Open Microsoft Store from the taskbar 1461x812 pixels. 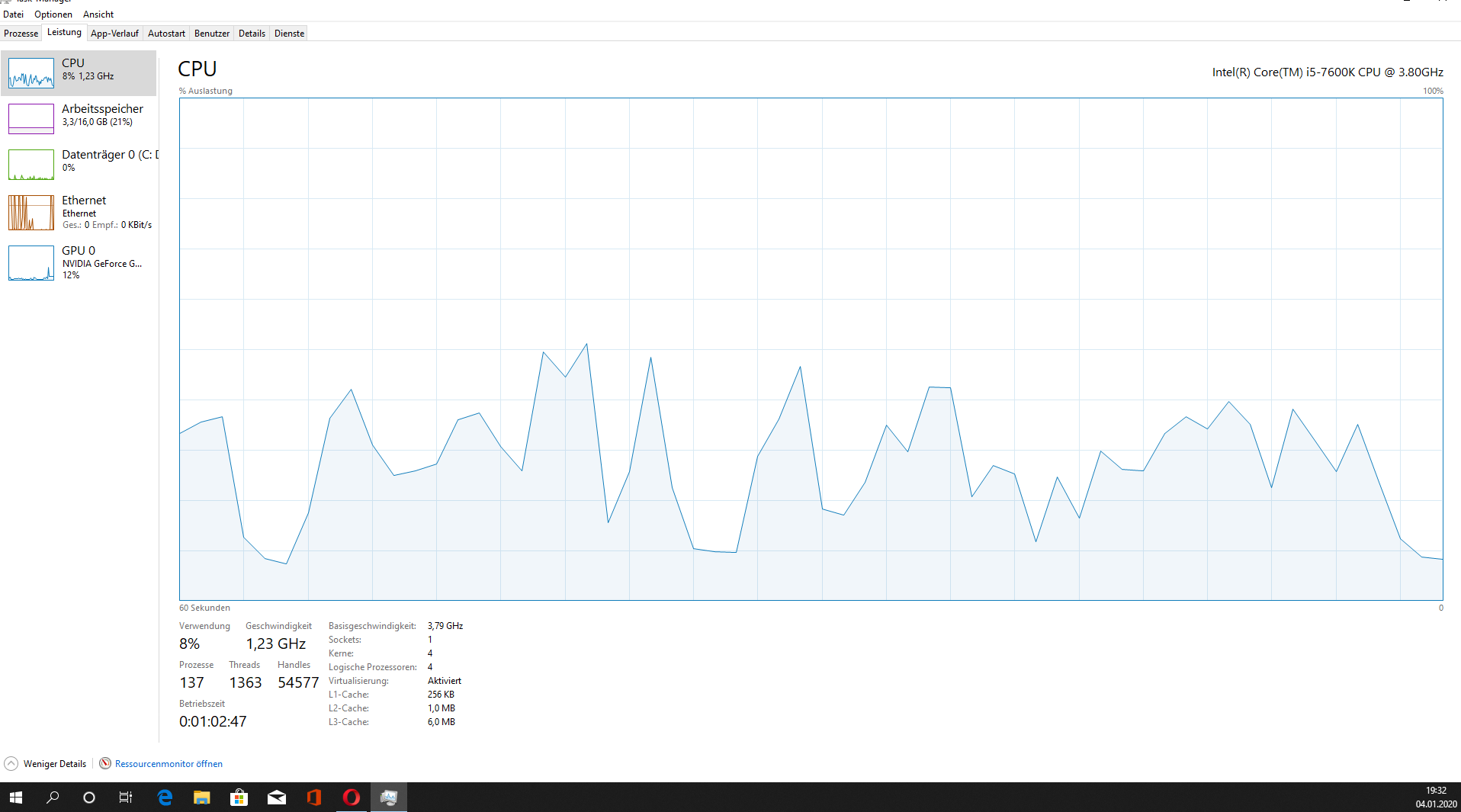click(x=239, y=798)
